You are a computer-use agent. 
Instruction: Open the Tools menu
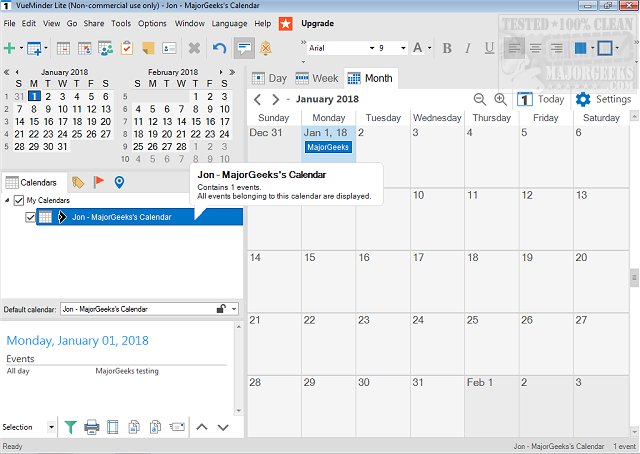coord(121,23)
